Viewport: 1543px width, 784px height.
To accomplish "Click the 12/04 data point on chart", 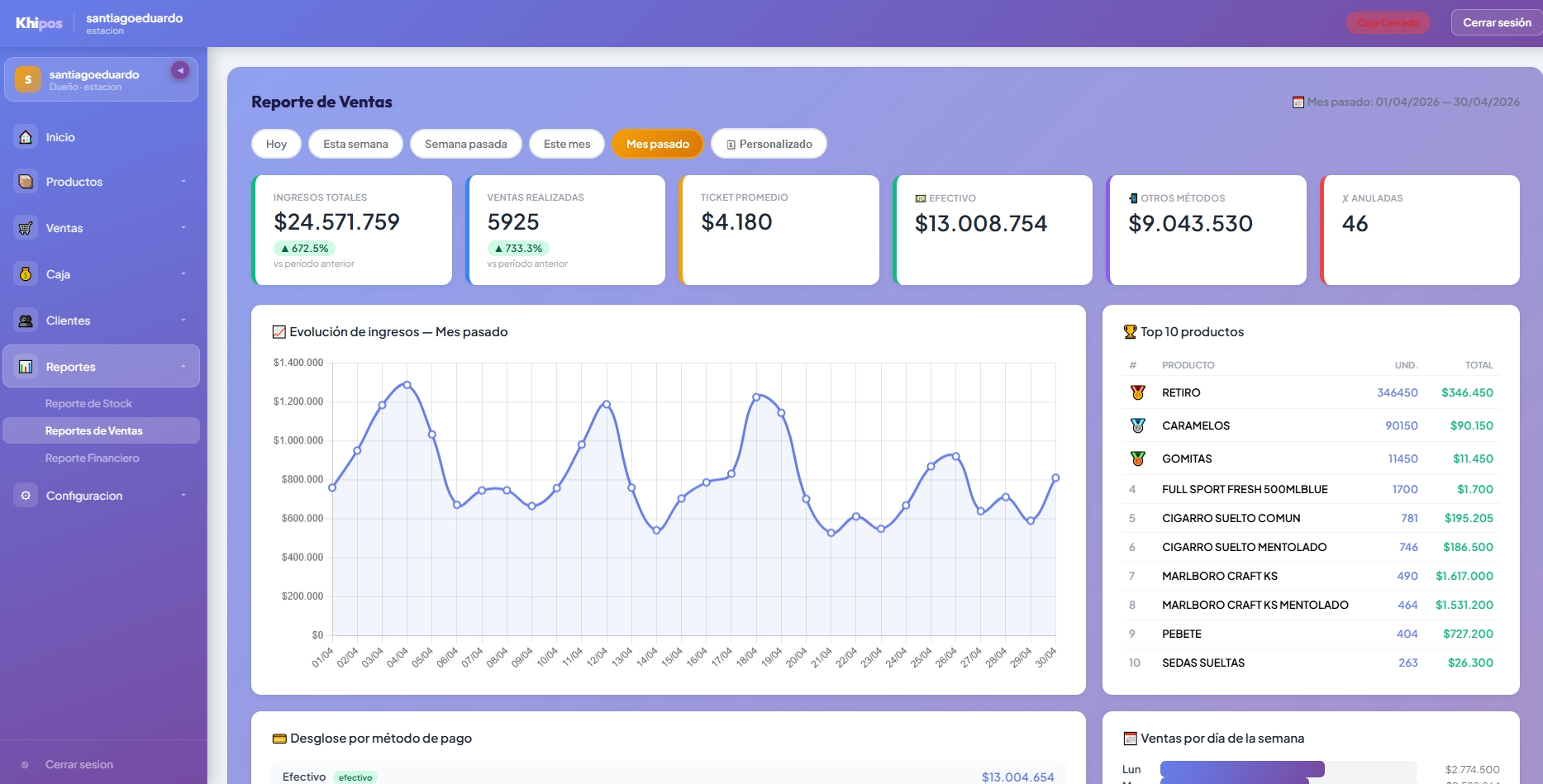I will (x=607, y=404).
